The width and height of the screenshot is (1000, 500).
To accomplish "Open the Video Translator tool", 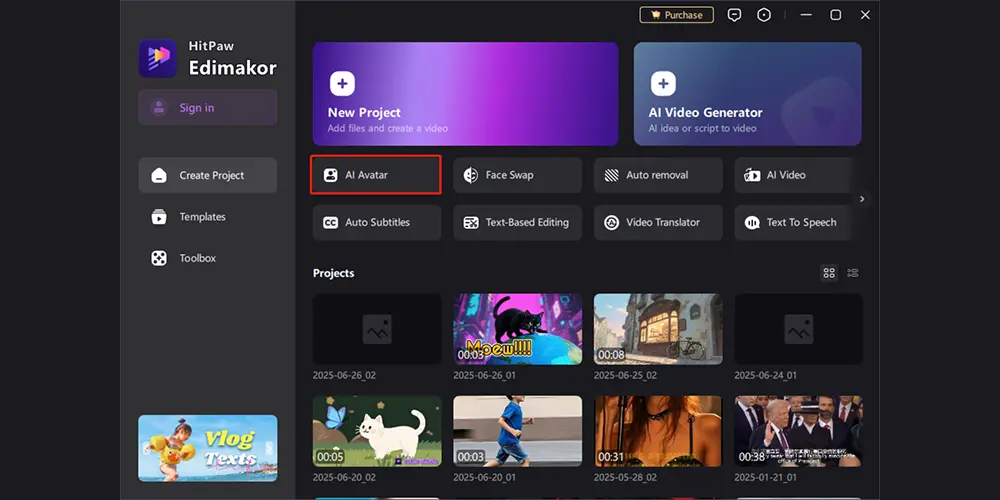I will point(657,222).
